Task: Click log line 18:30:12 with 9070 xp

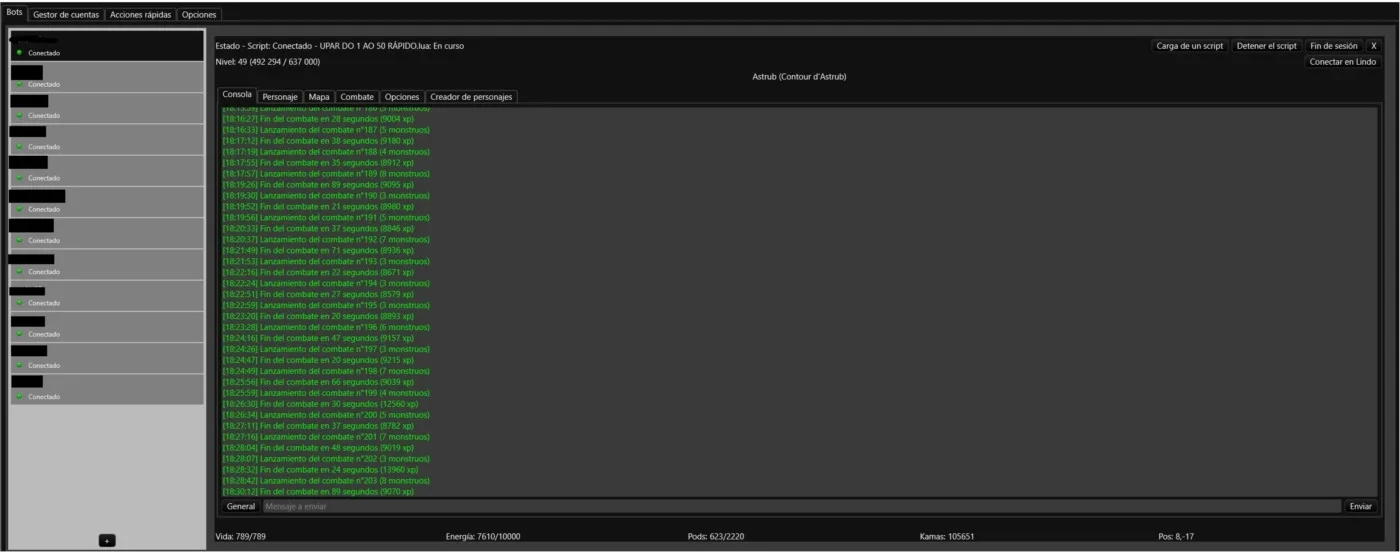Action: (318, 492)
